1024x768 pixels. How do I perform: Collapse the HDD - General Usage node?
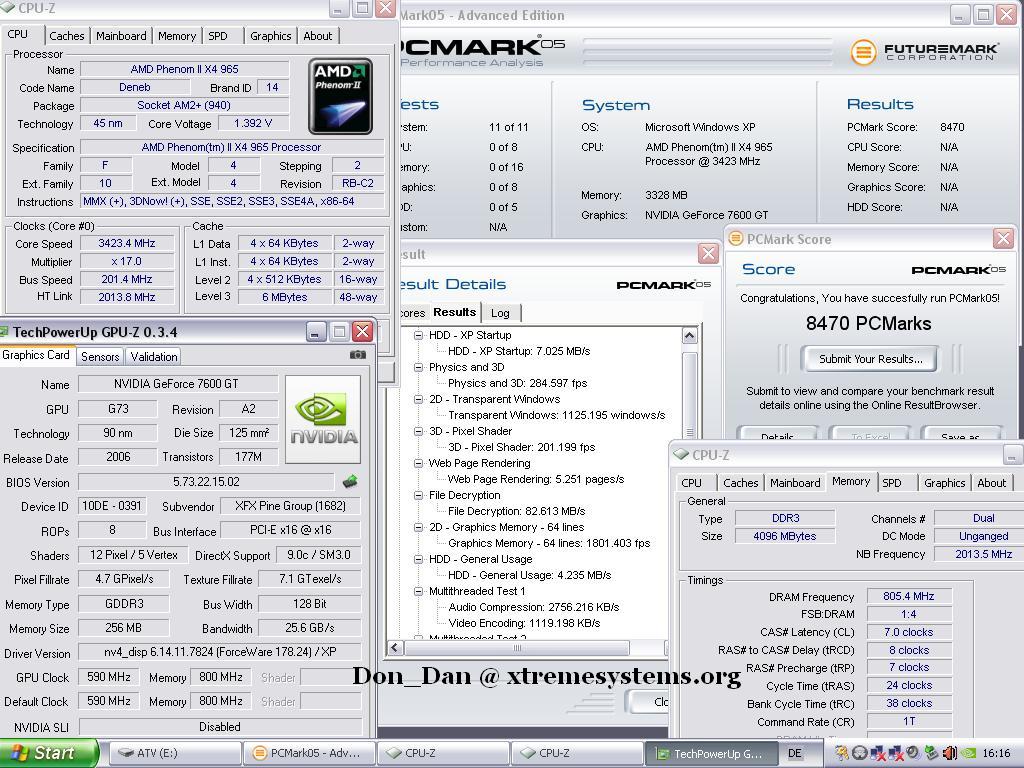pyautogui.click(x=418, y=559)
